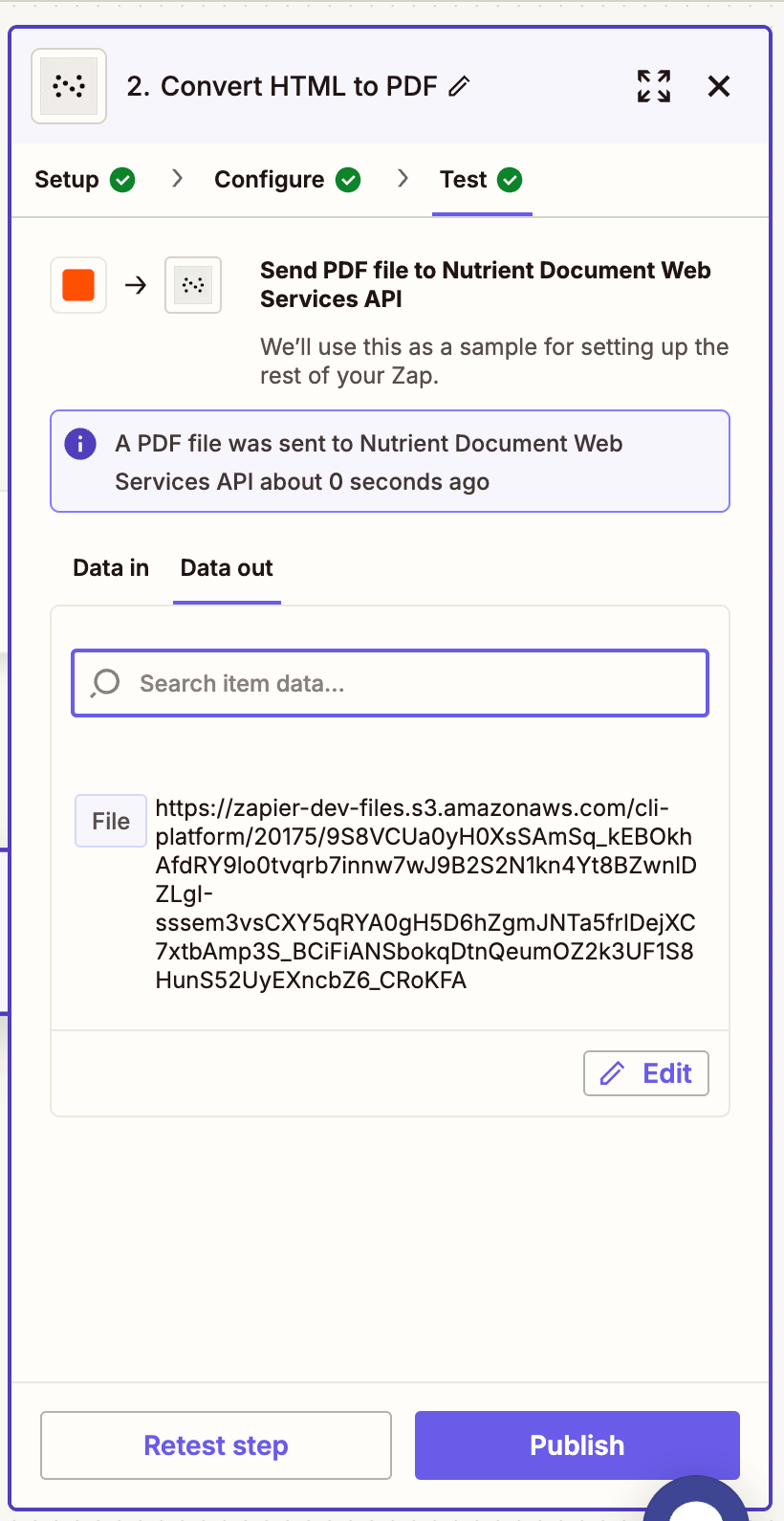Expand the step panel to fullscreen
Viewport: 784px width, 1521px height.
(x=653, y=86)
